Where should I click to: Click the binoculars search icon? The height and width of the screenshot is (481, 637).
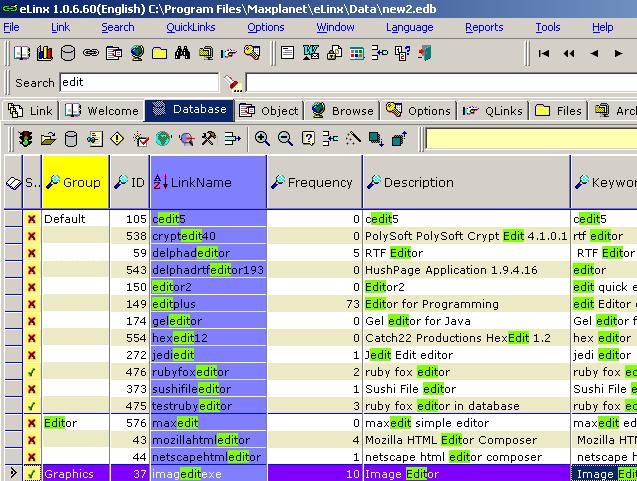tap(182, 53)
